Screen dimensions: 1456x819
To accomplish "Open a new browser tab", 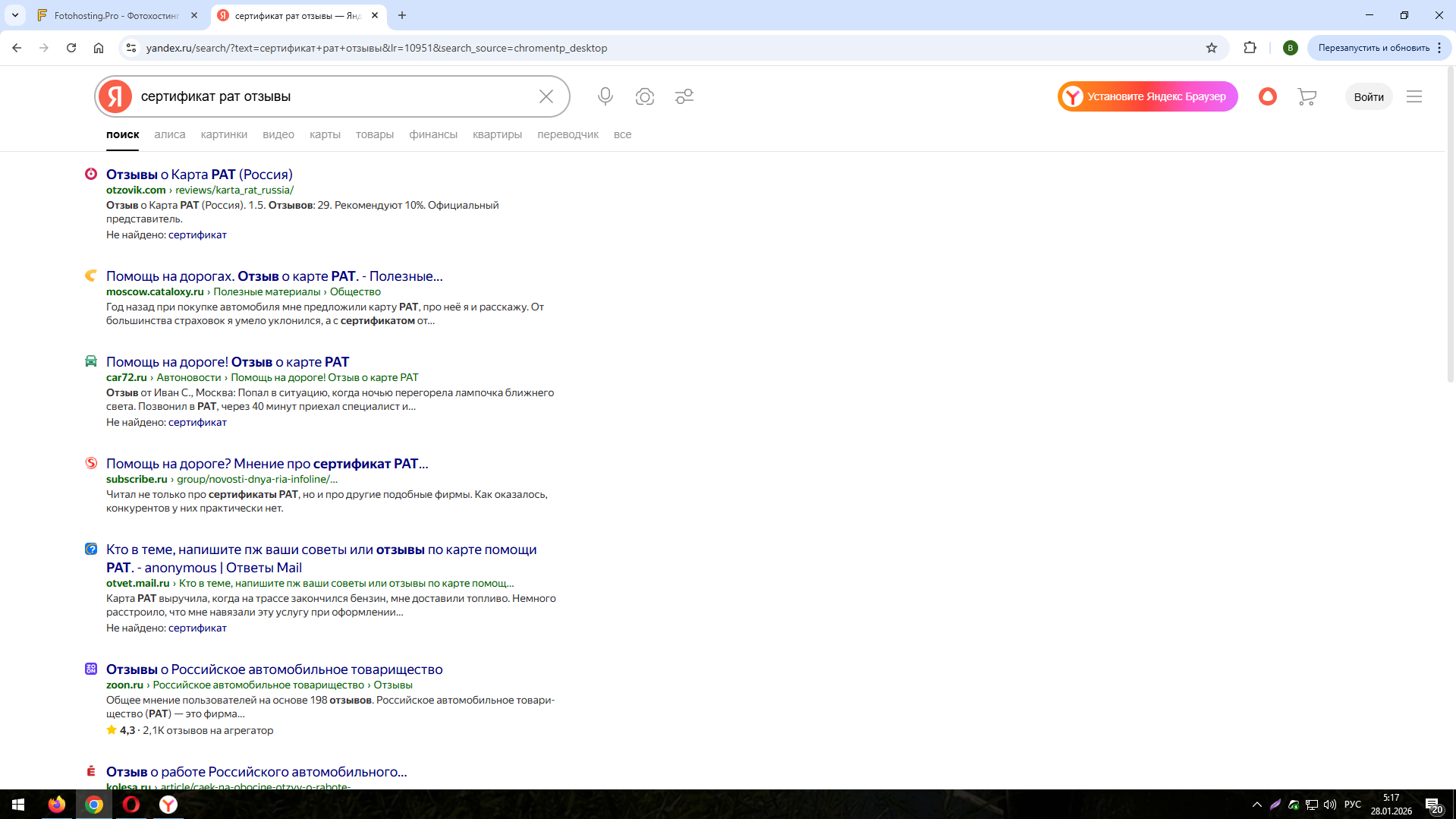I will 402,15.
